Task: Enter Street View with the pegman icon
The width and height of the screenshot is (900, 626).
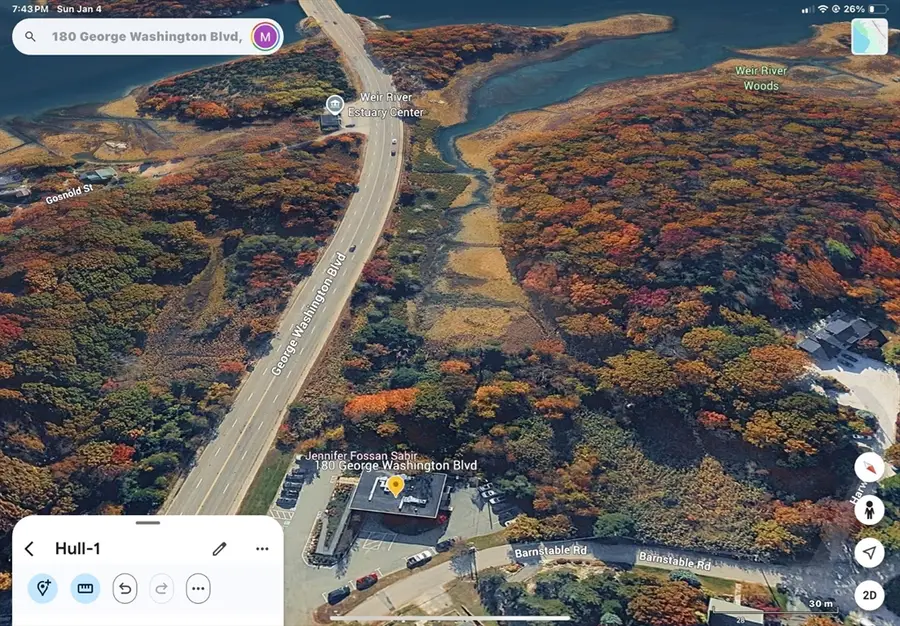Action: point(869,510)
